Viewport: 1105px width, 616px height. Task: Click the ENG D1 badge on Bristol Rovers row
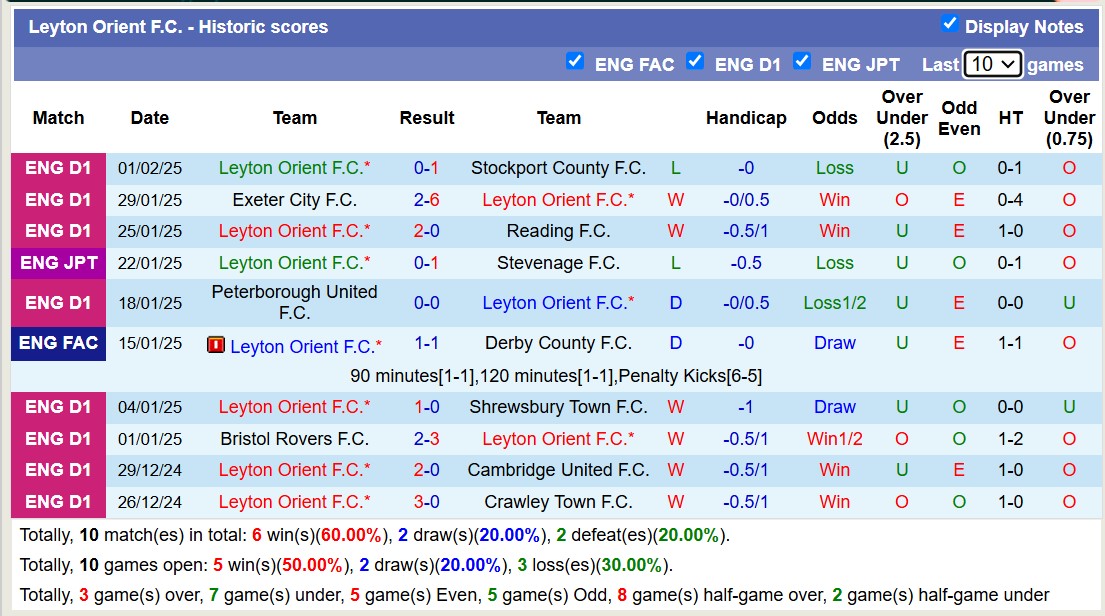point(58,438)
